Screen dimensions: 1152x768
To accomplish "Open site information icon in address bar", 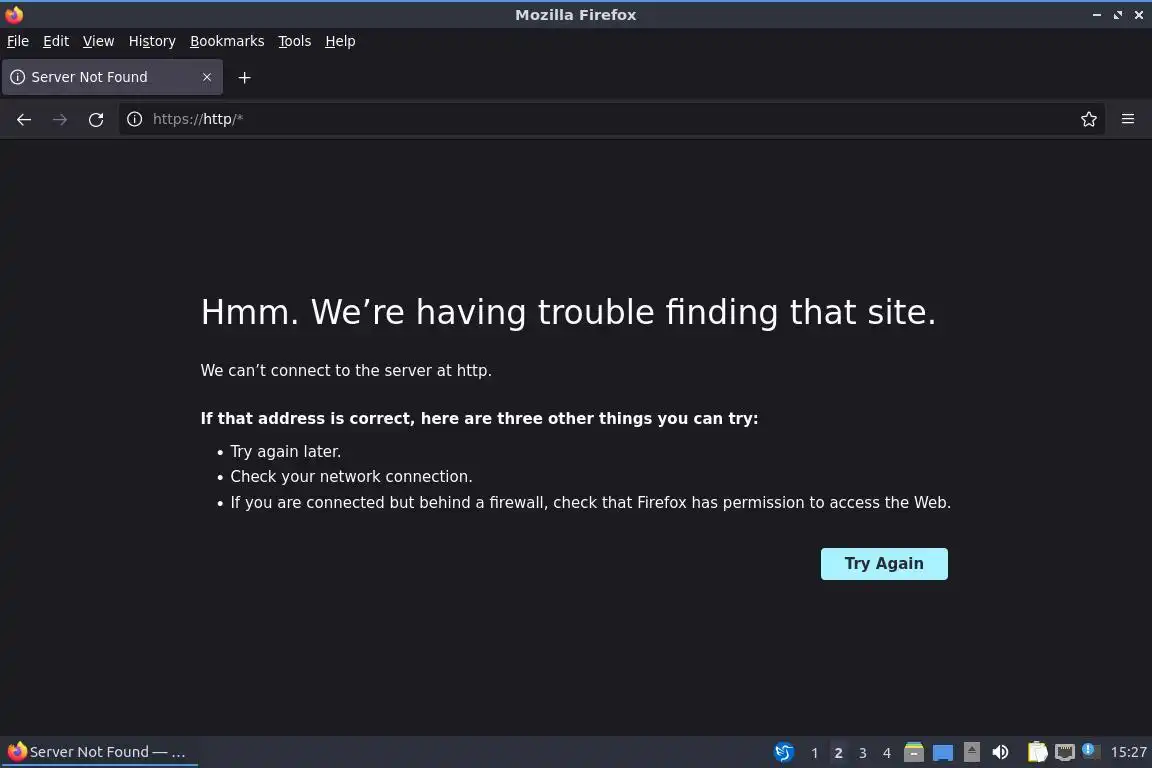I will click(134, 119).
